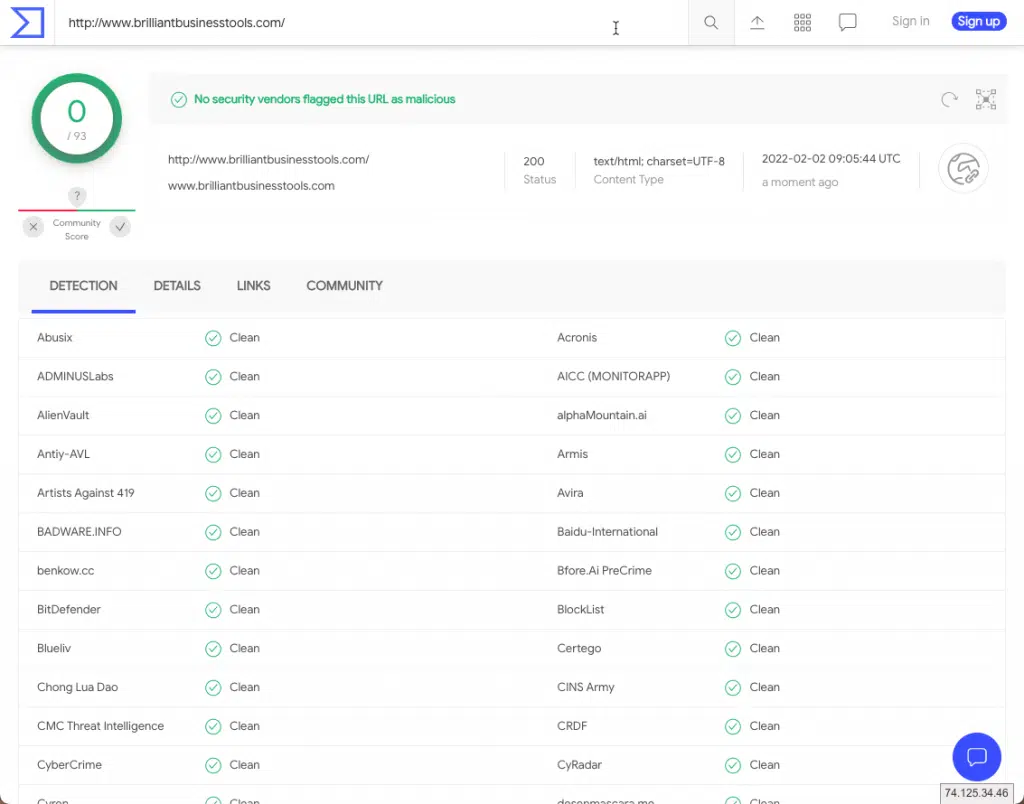Open the upload file icon
Screen dimensions: 1024x804
(757, 23)
